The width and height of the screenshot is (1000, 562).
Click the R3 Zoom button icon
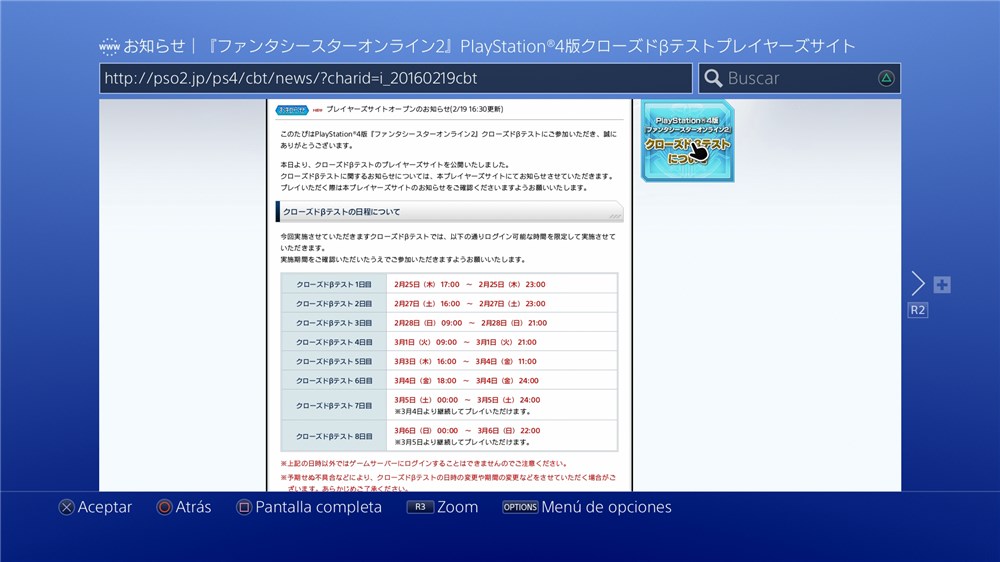(x=420, y=507)
